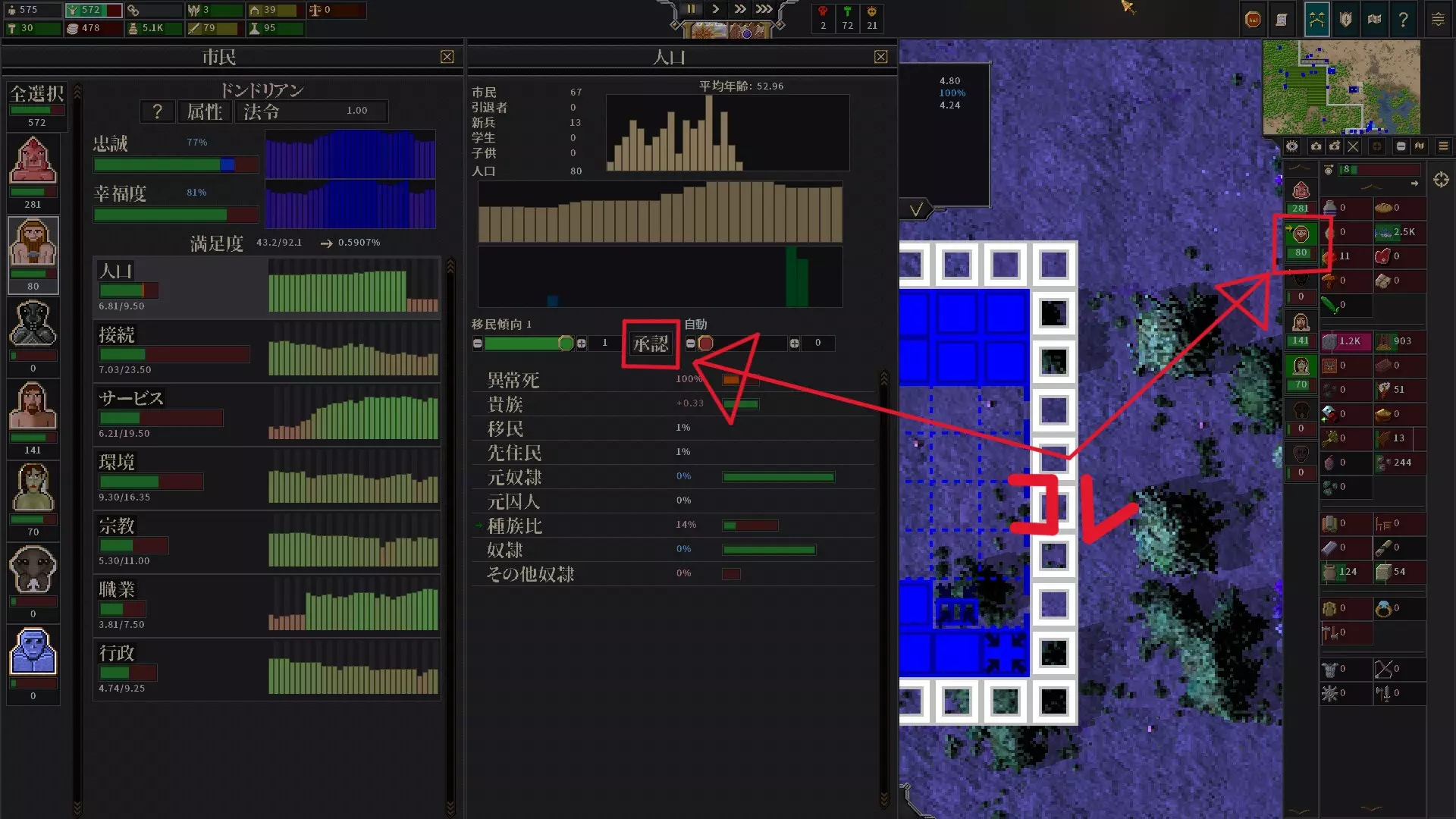This screenshot has height=819, width=1456.
Task: Open the 属性 attributes tab
Action: 204,111
